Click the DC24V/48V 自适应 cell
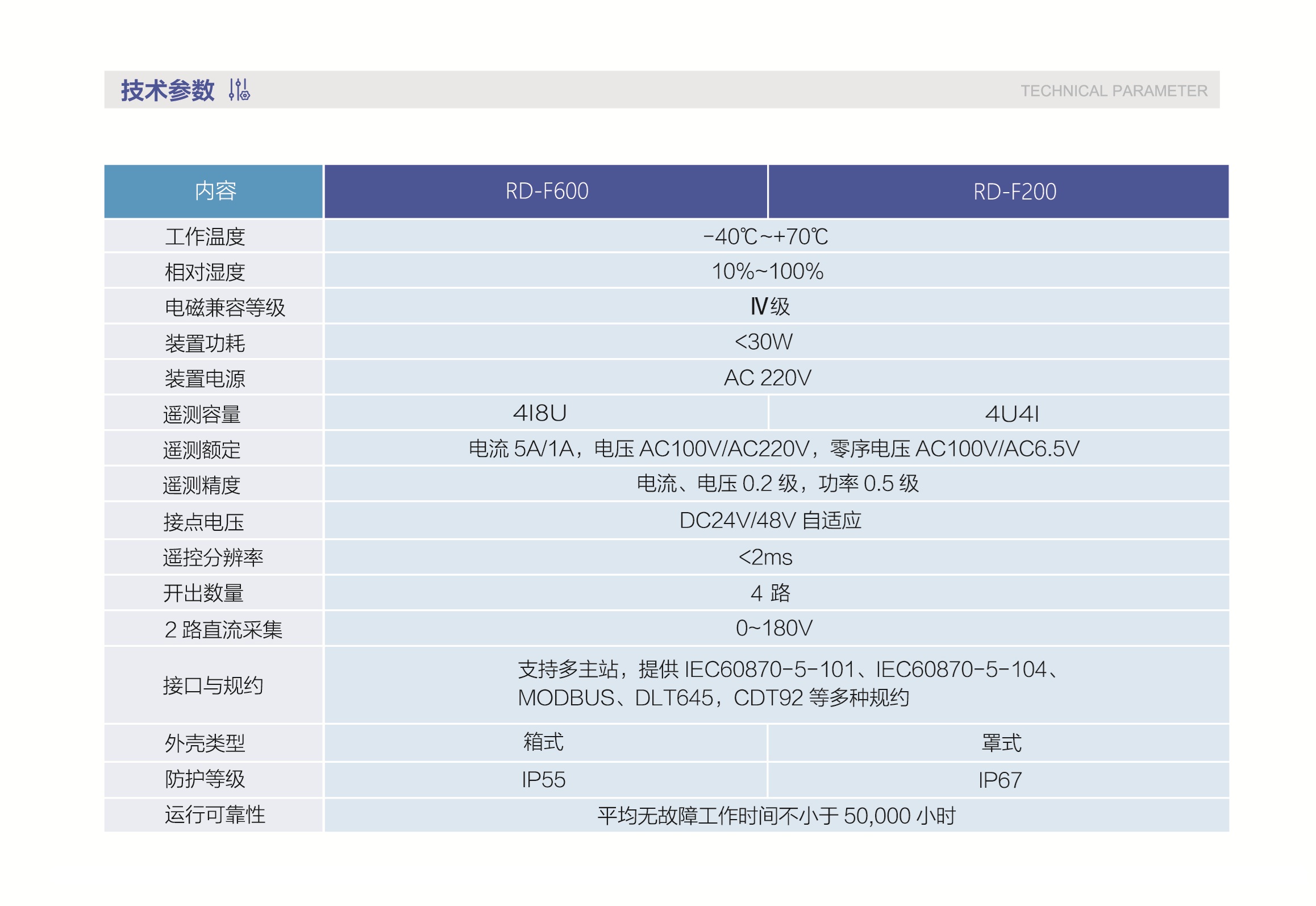The height and width of the screenshot is (906, 1316). [x=770, y=521]
